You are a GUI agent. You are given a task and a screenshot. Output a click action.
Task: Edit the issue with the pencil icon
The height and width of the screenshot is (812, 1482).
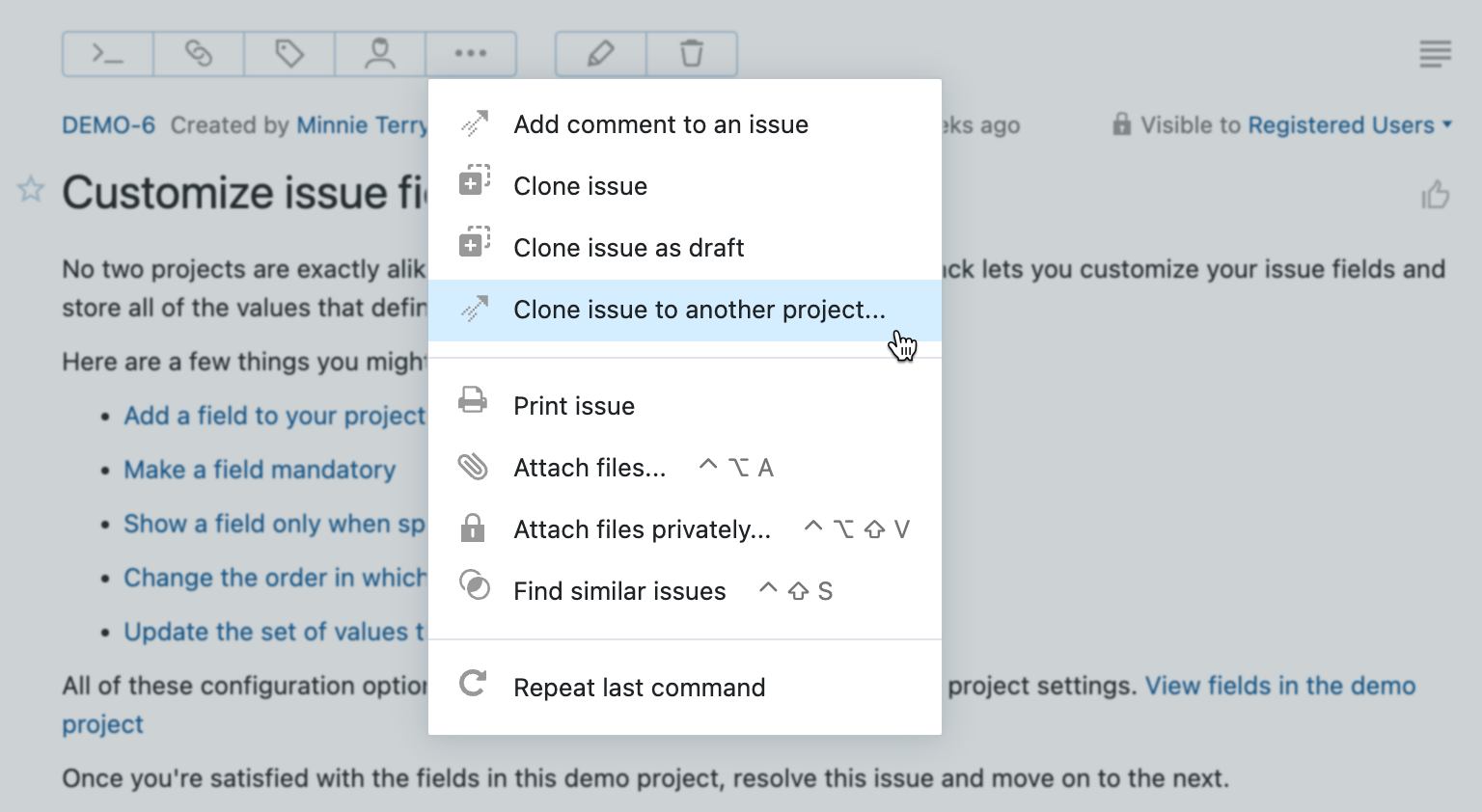click(599, 55)
